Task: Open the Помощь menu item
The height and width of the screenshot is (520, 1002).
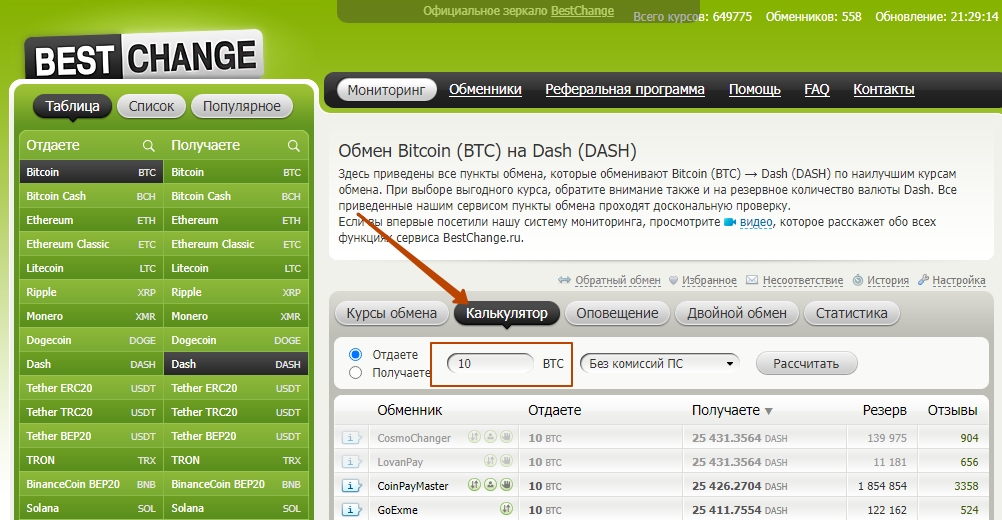Action: click(x=755, y=89)
